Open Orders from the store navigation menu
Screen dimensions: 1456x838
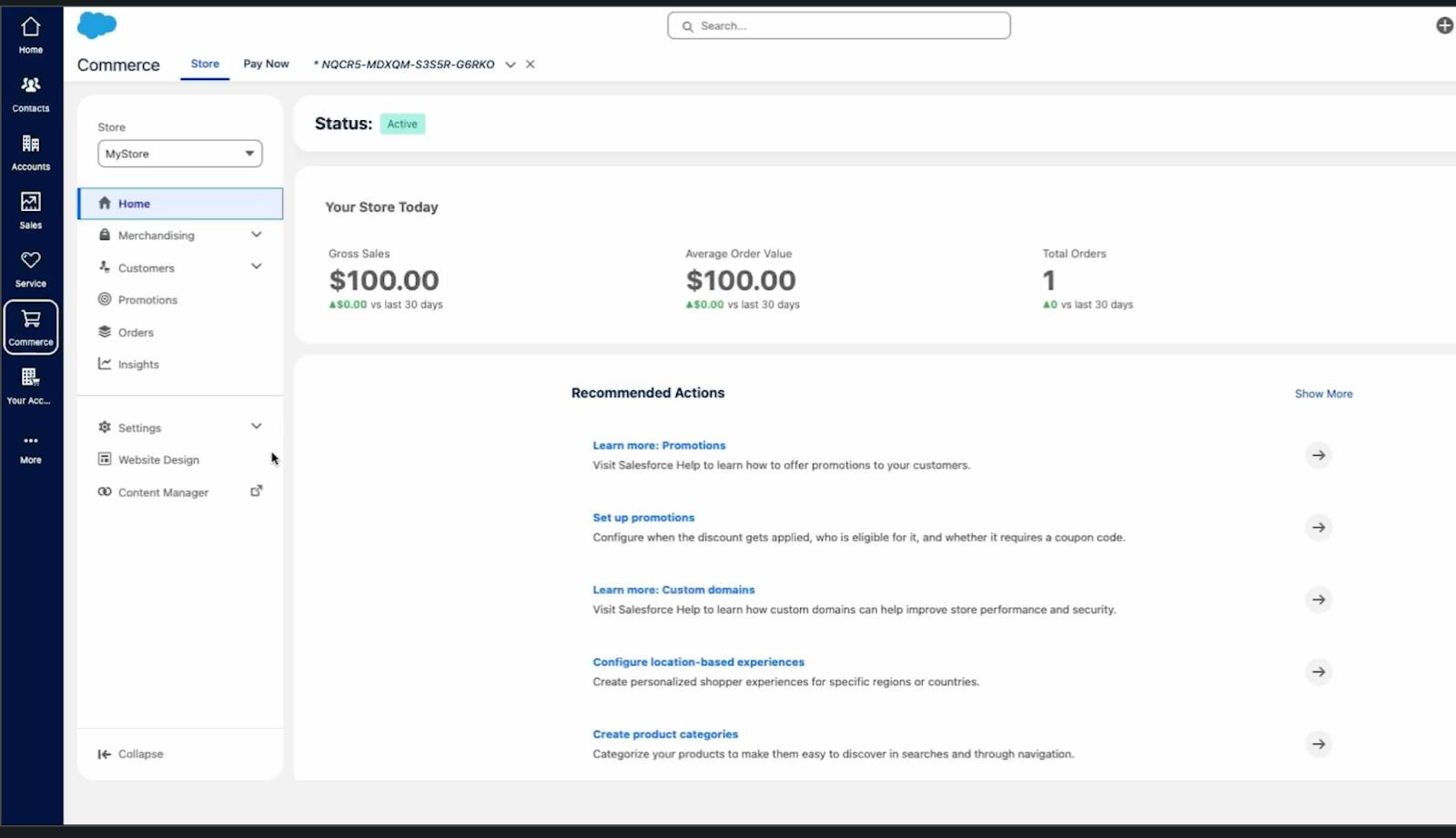pos(136,332)
